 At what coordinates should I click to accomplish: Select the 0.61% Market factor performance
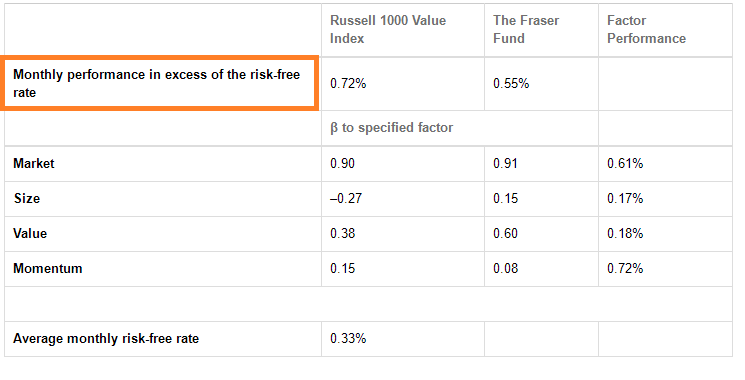tap(625, 163)
